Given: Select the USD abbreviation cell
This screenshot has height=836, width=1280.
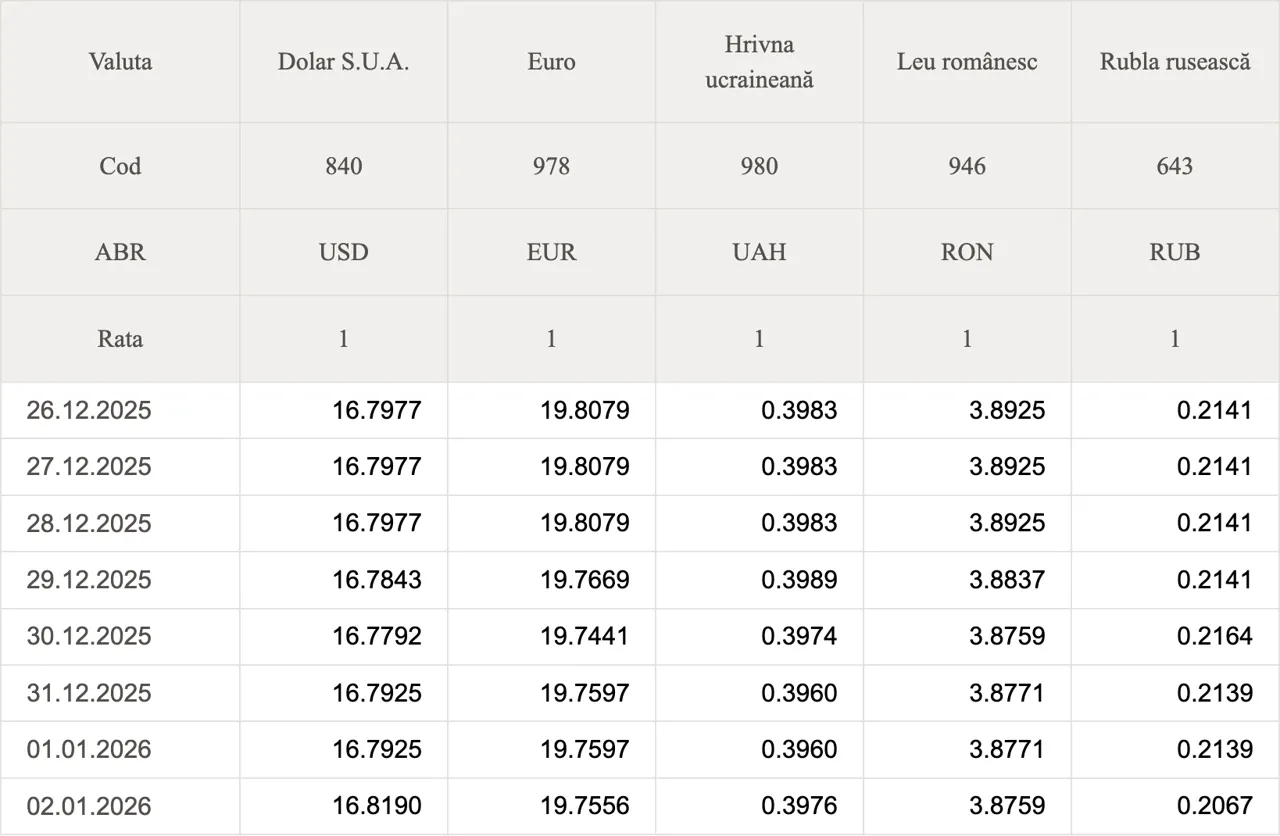Looking at the screenshot, I should (x=343, y=252).
